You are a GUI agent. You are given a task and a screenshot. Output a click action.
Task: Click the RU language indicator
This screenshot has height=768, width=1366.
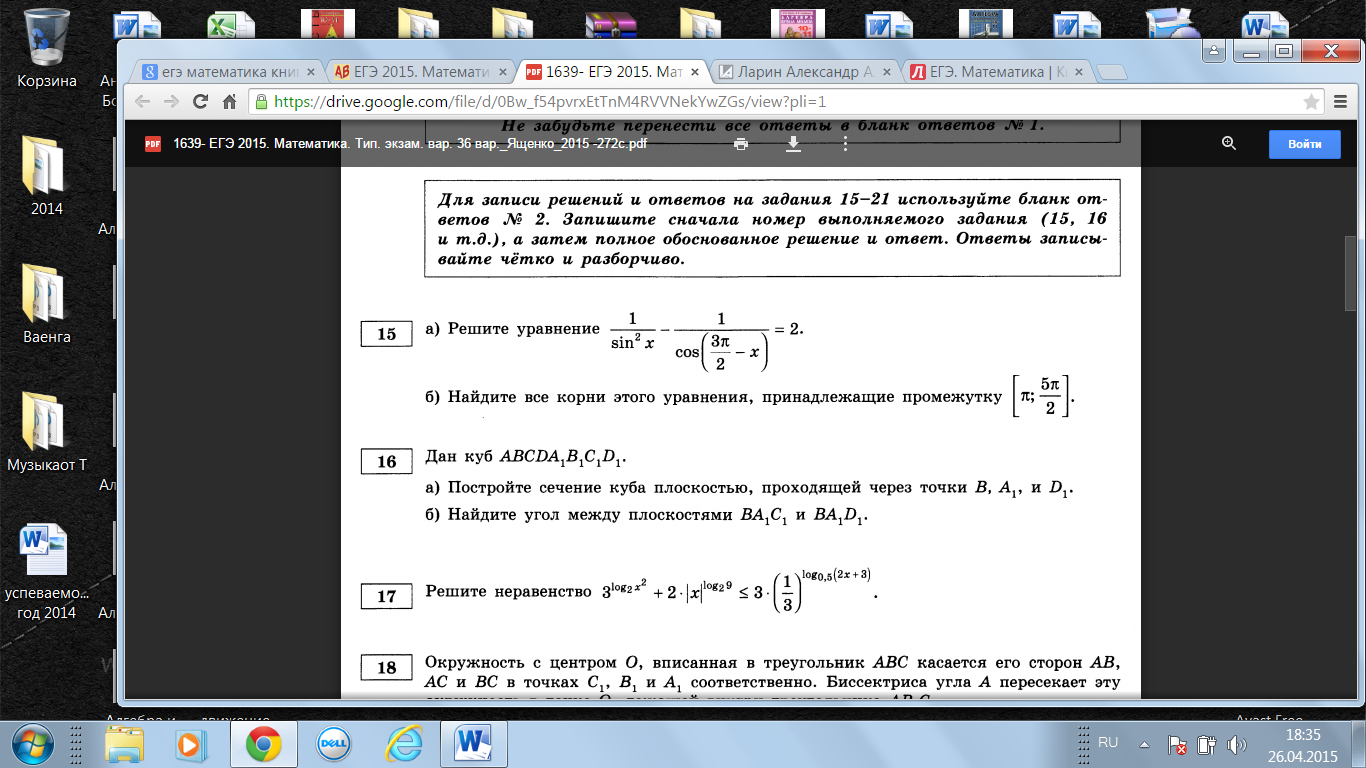[x=1108, y=743]
